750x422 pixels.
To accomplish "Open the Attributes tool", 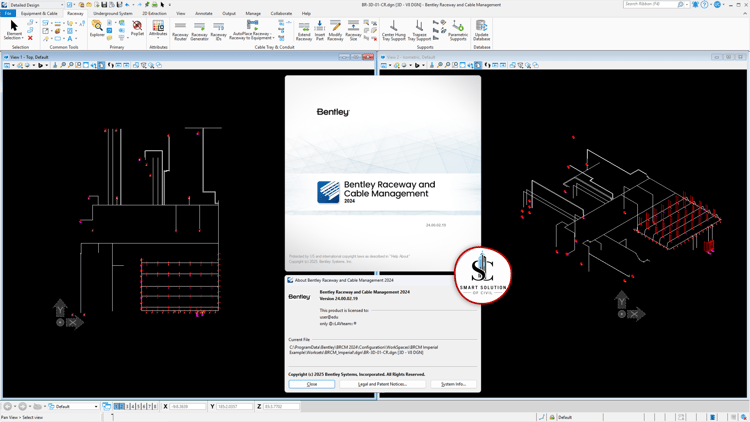I will [x=158, y=29].
